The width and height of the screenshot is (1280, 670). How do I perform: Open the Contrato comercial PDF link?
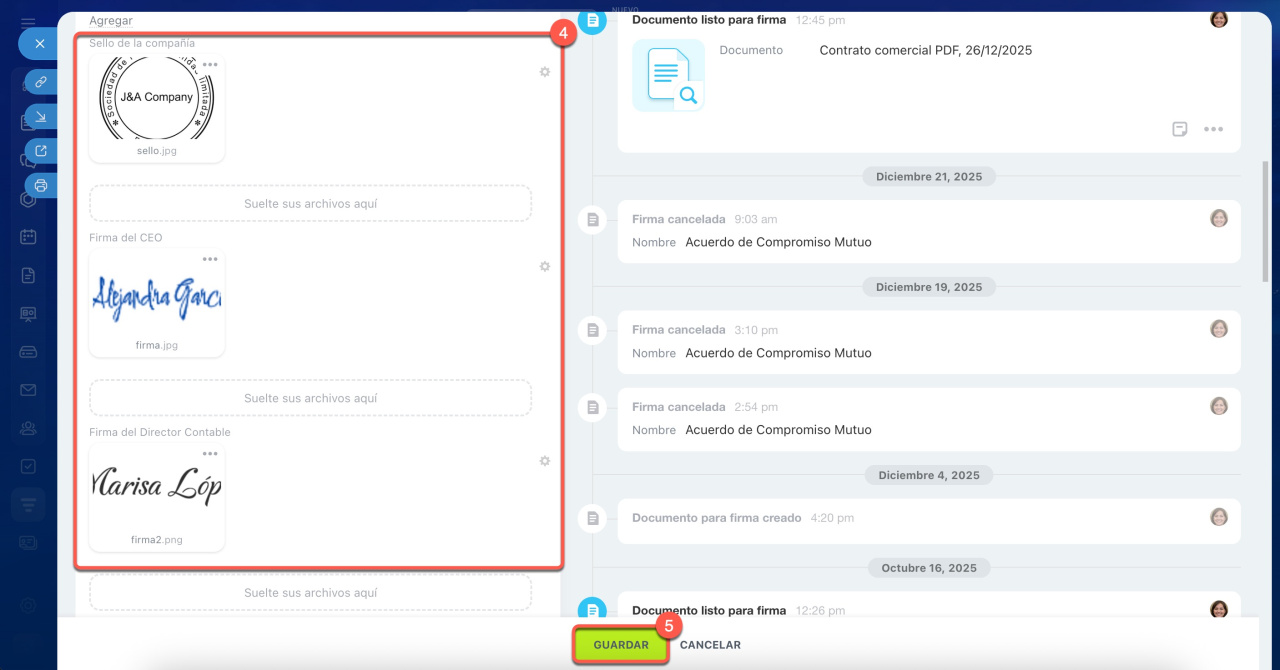[x=925, y=50]
